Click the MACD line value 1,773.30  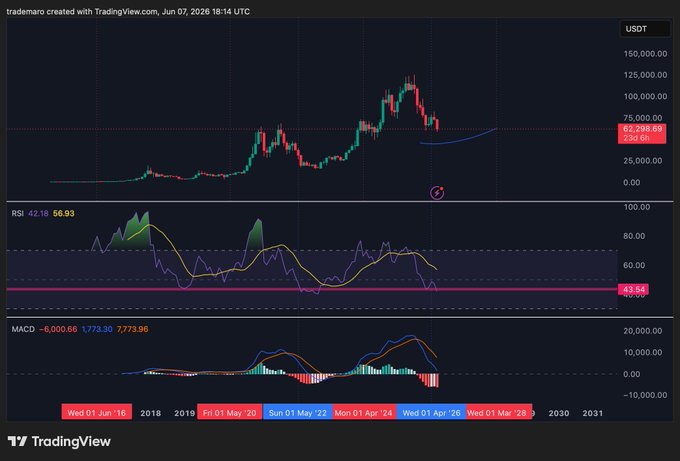(97, 329)
